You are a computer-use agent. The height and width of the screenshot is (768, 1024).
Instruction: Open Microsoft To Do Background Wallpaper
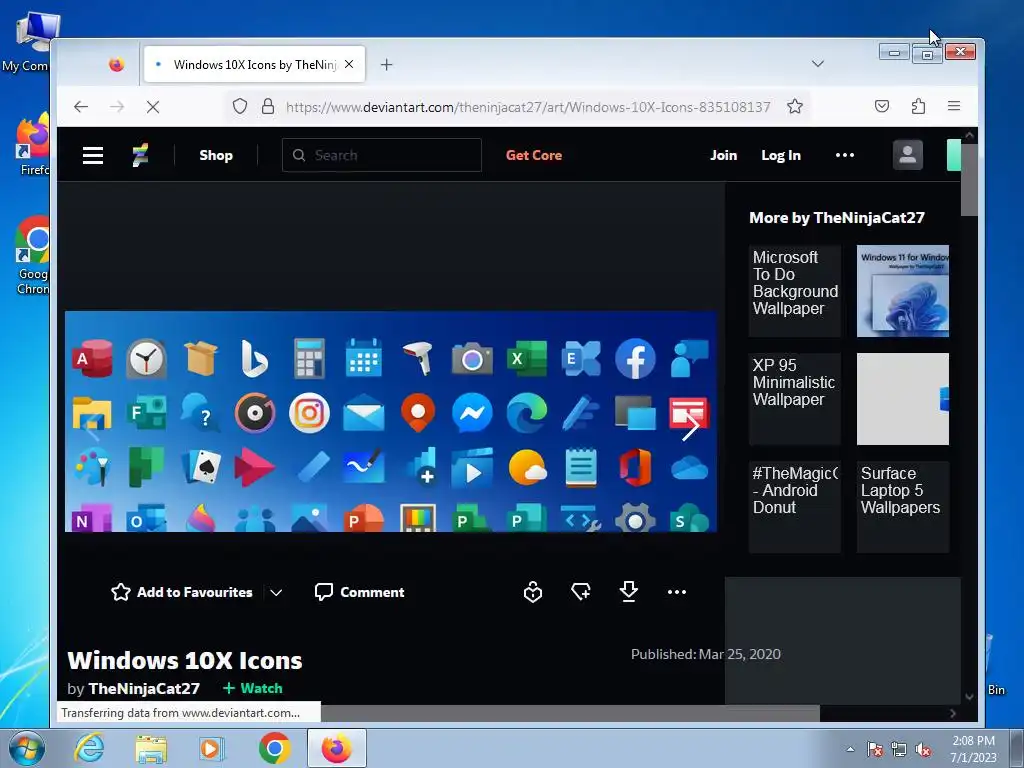795,291
